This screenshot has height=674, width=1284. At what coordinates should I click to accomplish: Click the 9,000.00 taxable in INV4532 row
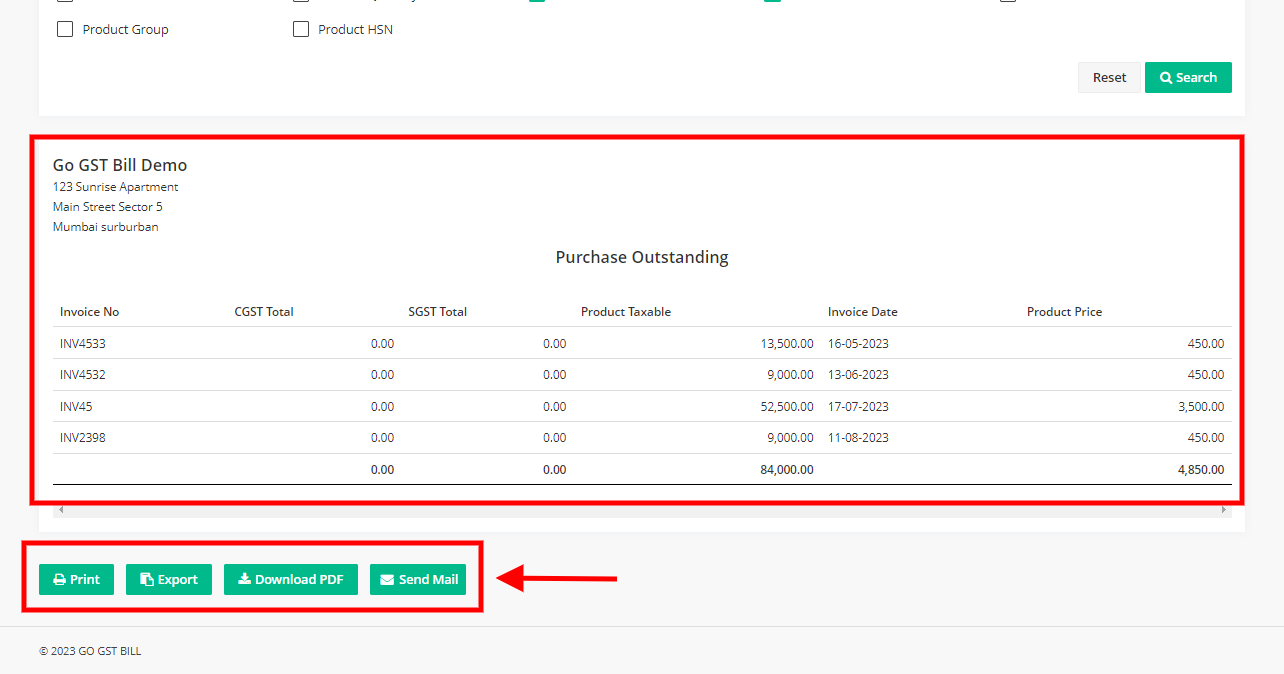point(790,375)
